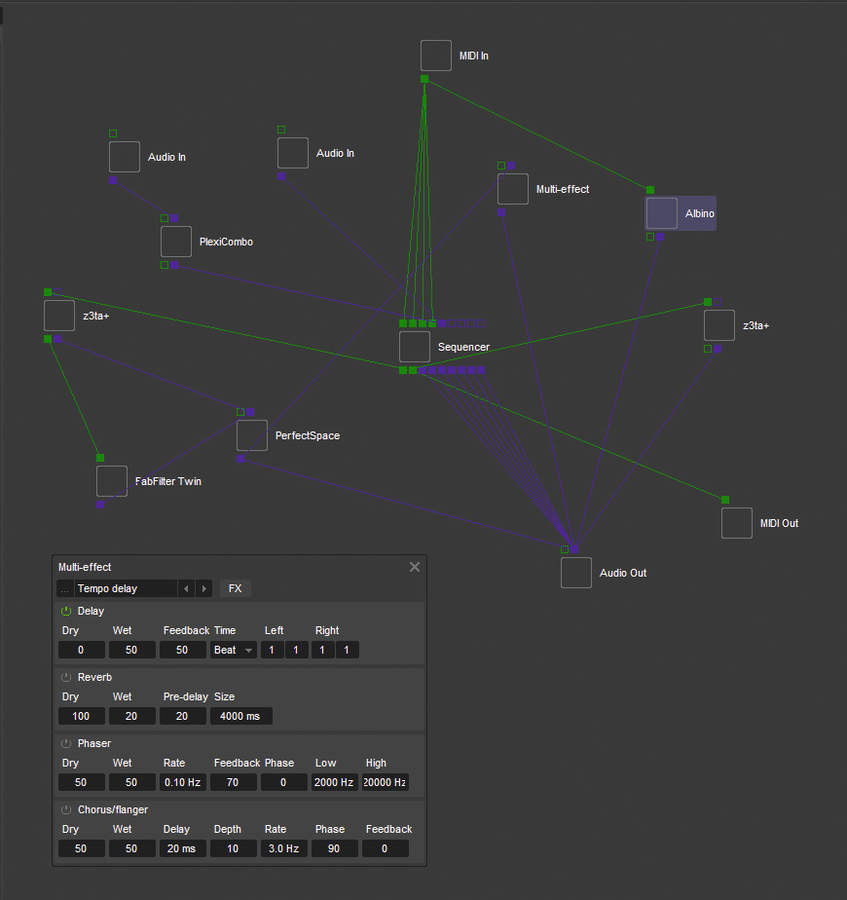Viewport: 847px width, 900px height.
Task: Click the Chorus Phase value 90
Action: tap(335, 848)
